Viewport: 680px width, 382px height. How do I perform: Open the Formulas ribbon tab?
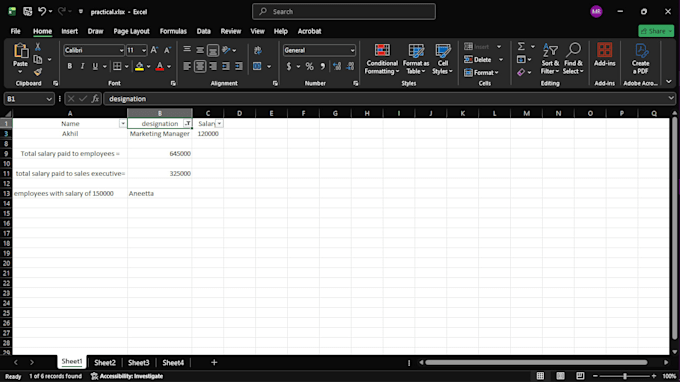(x=173, y=31)
